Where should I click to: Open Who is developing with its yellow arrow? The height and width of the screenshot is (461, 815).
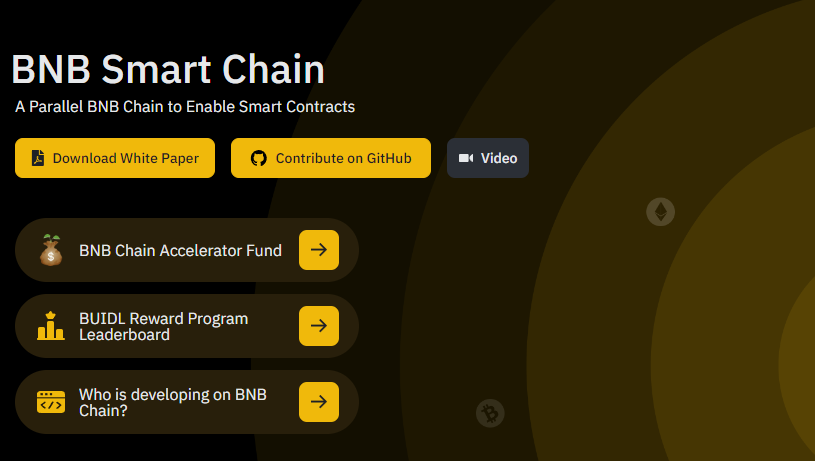pyautogui.click(x=319, y=402)
